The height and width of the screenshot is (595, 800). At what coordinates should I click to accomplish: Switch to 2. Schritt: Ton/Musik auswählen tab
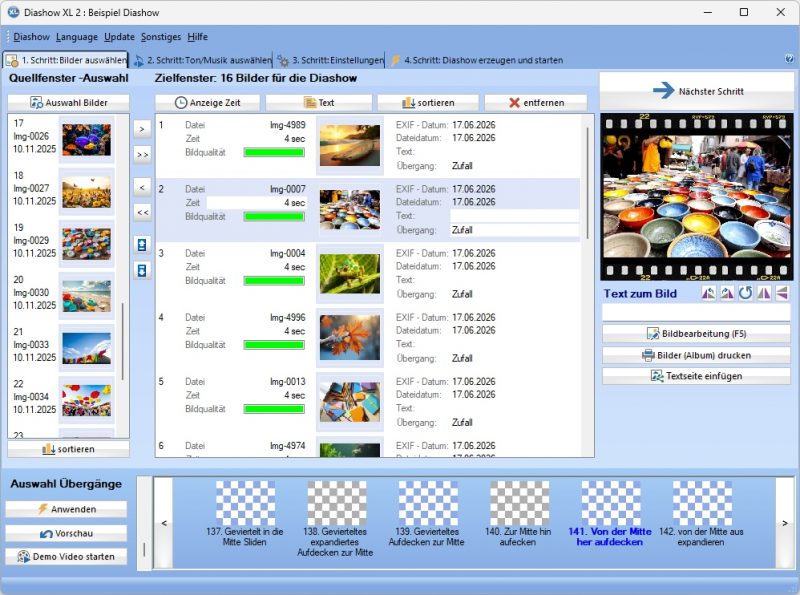(x=202, y=60)
